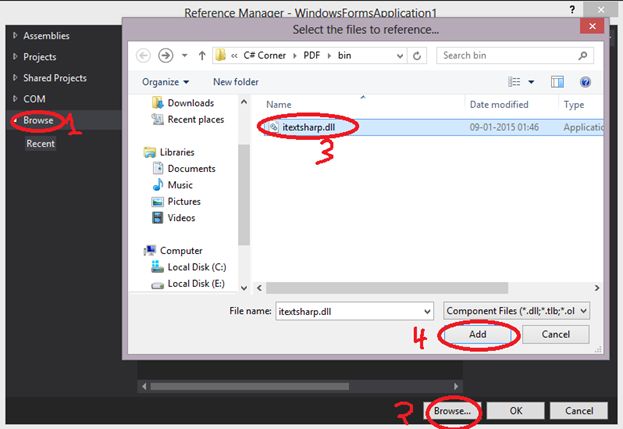The image size is (623, 429).
Task: Click the Music note icon
Action: 158,185
